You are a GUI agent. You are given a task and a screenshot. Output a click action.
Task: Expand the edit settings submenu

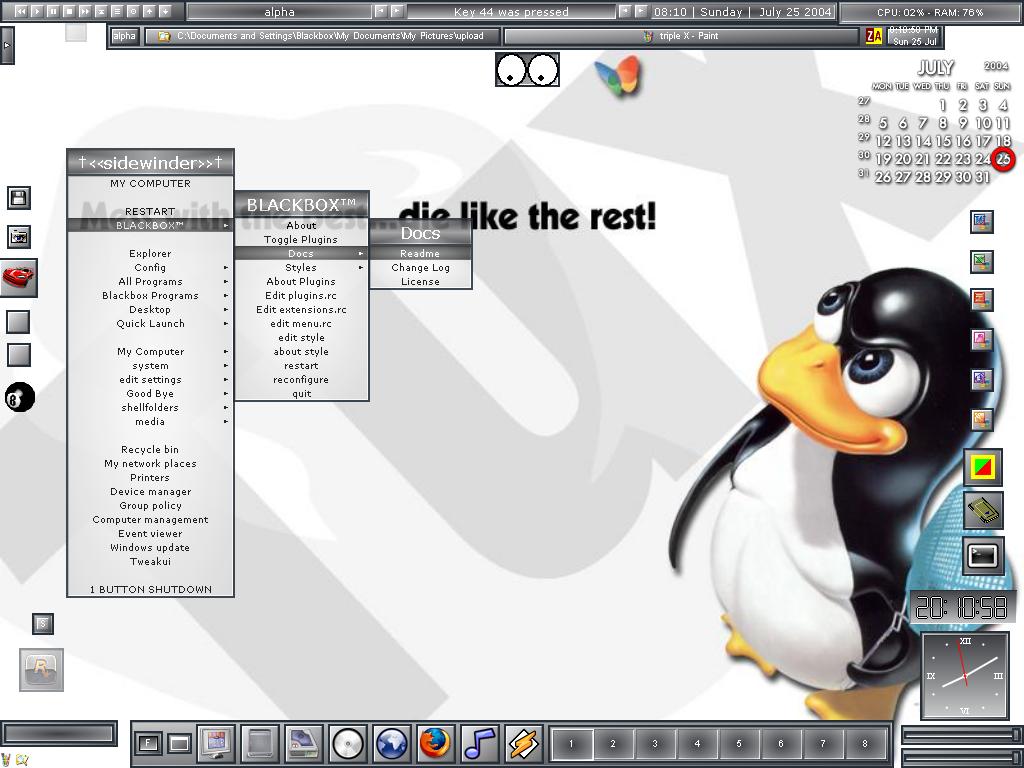[x=150, y=379]
